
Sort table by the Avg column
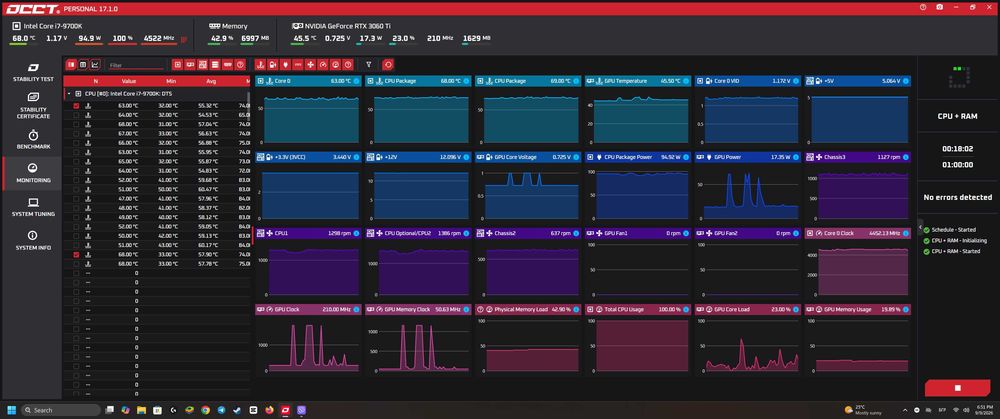(x=210, y=81)
